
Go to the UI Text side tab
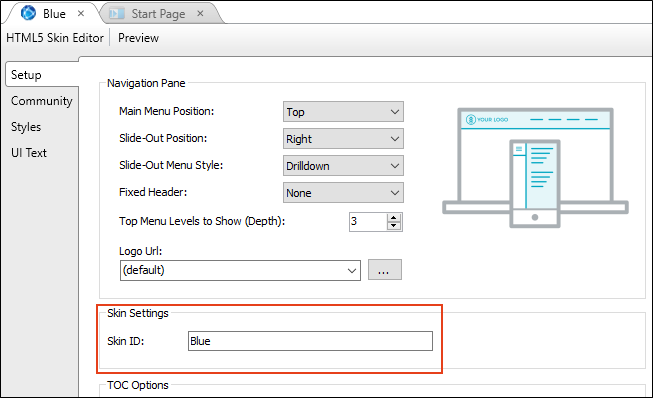click(29, 153)
